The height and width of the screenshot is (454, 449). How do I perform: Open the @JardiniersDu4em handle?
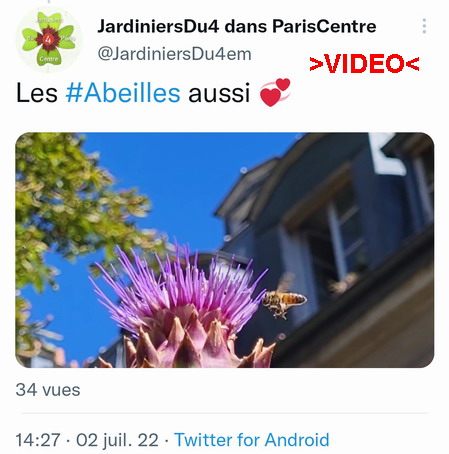174,54
